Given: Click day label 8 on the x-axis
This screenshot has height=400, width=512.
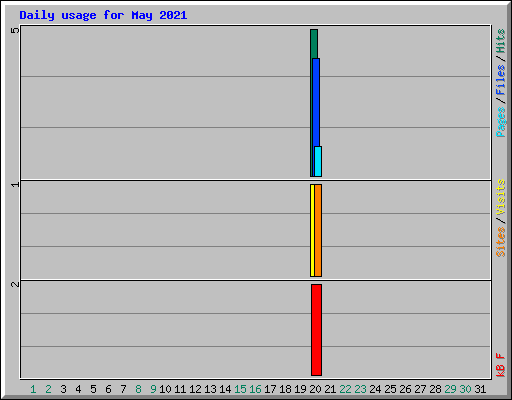Looking at the screenshot, I should 138,389.
